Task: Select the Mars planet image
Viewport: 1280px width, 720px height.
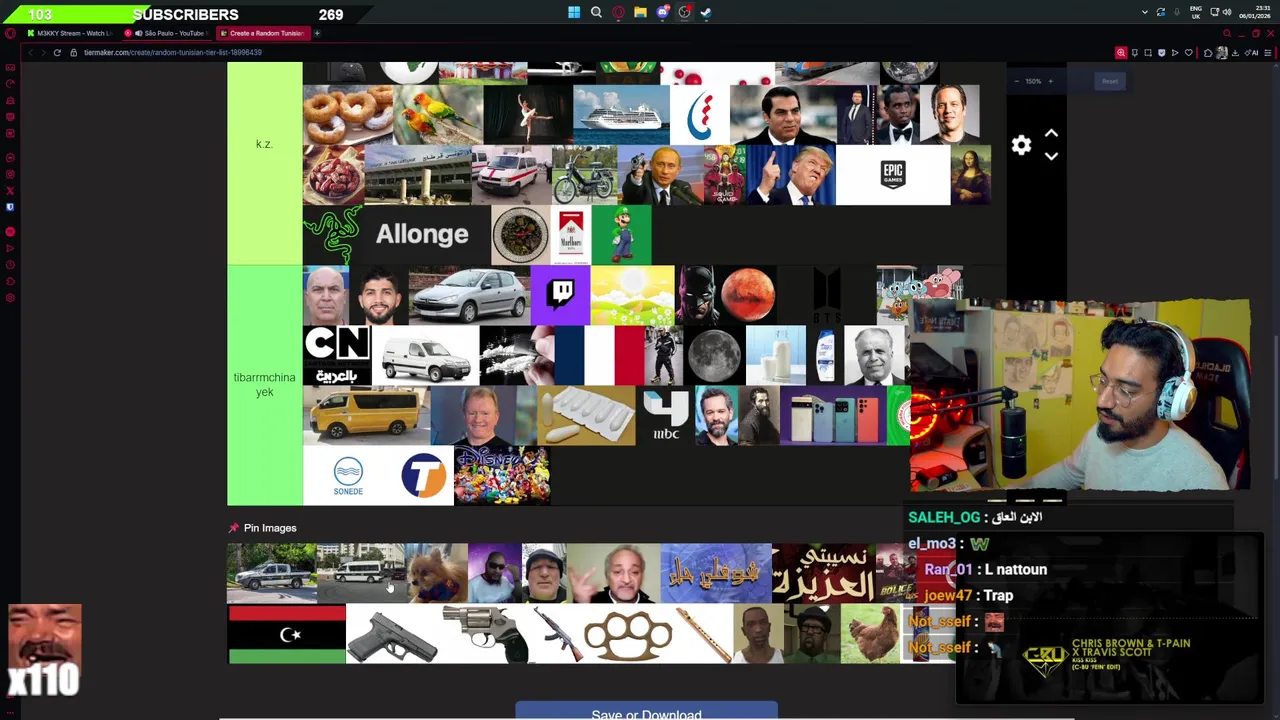Action: click(x=746, y=295)
